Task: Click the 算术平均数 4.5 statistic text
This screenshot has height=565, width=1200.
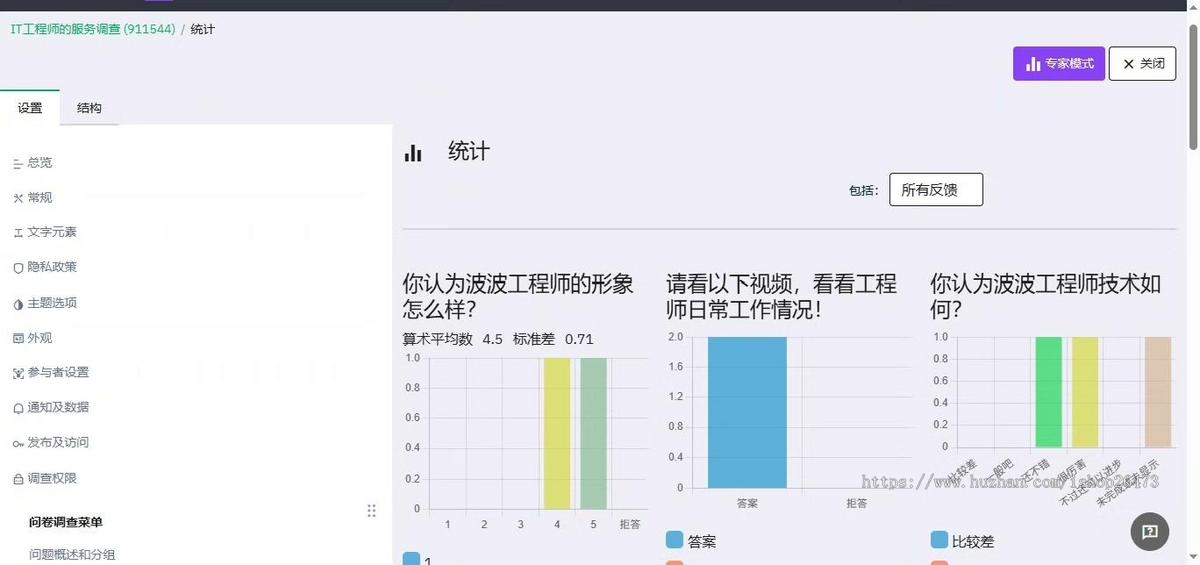Action: coord(453,339)
